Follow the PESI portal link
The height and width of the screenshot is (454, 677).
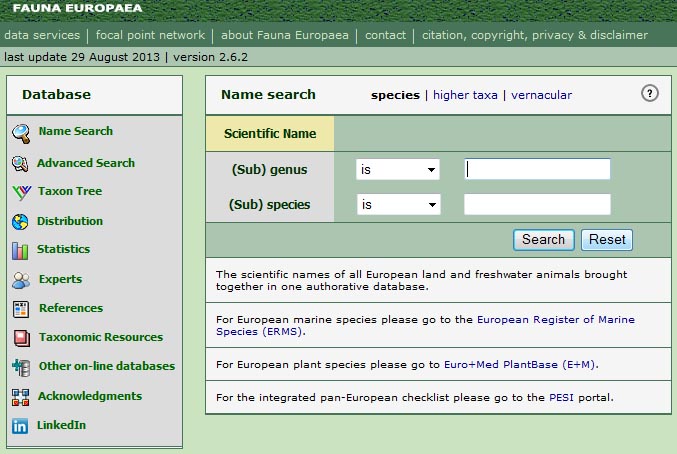tap(561, 397)
